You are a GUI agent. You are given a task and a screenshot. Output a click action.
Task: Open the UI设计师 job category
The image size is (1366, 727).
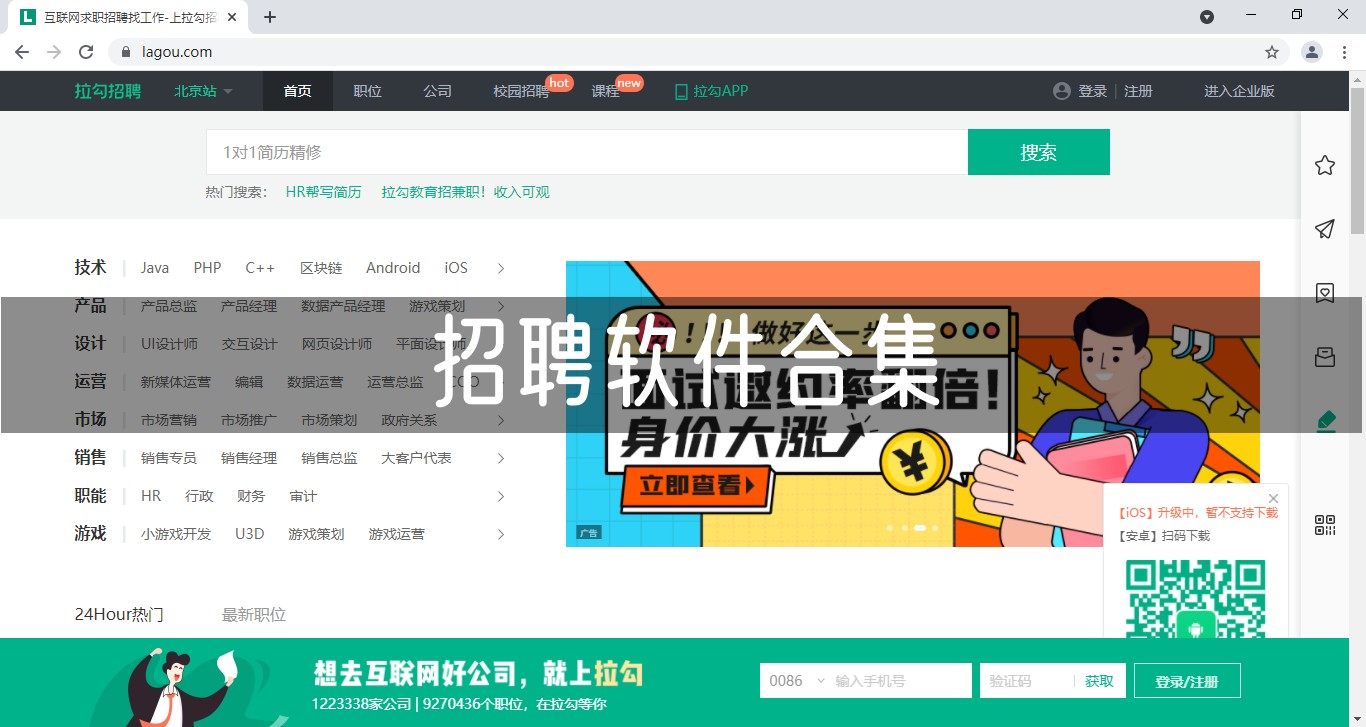pos(169,344)
